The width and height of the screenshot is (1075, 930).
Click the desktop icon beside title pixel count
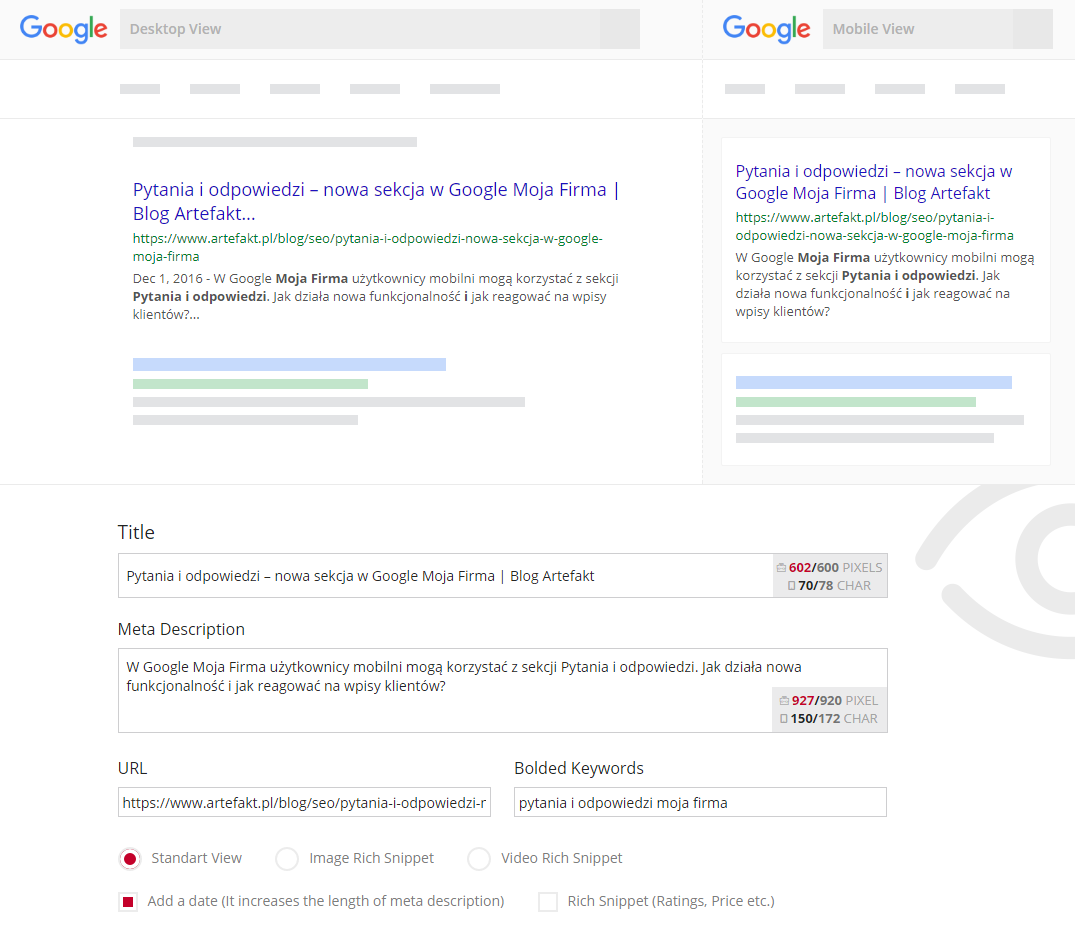tap(781, 568)
